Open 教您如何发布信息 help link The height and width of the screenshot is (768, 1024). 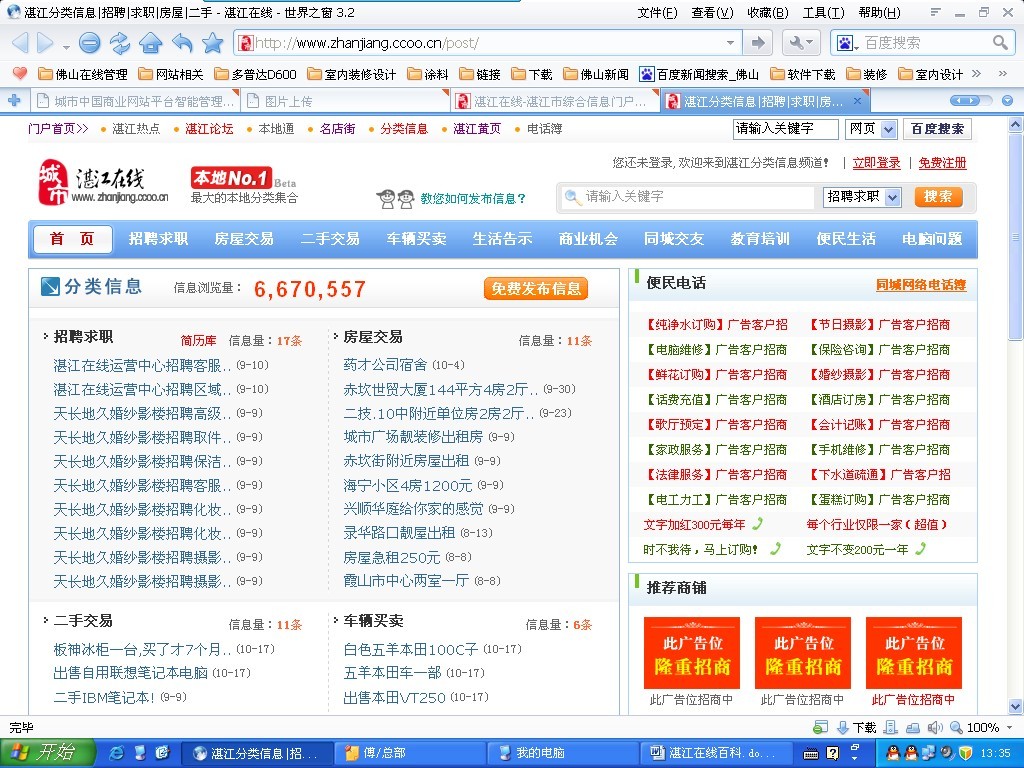point(473,199)
